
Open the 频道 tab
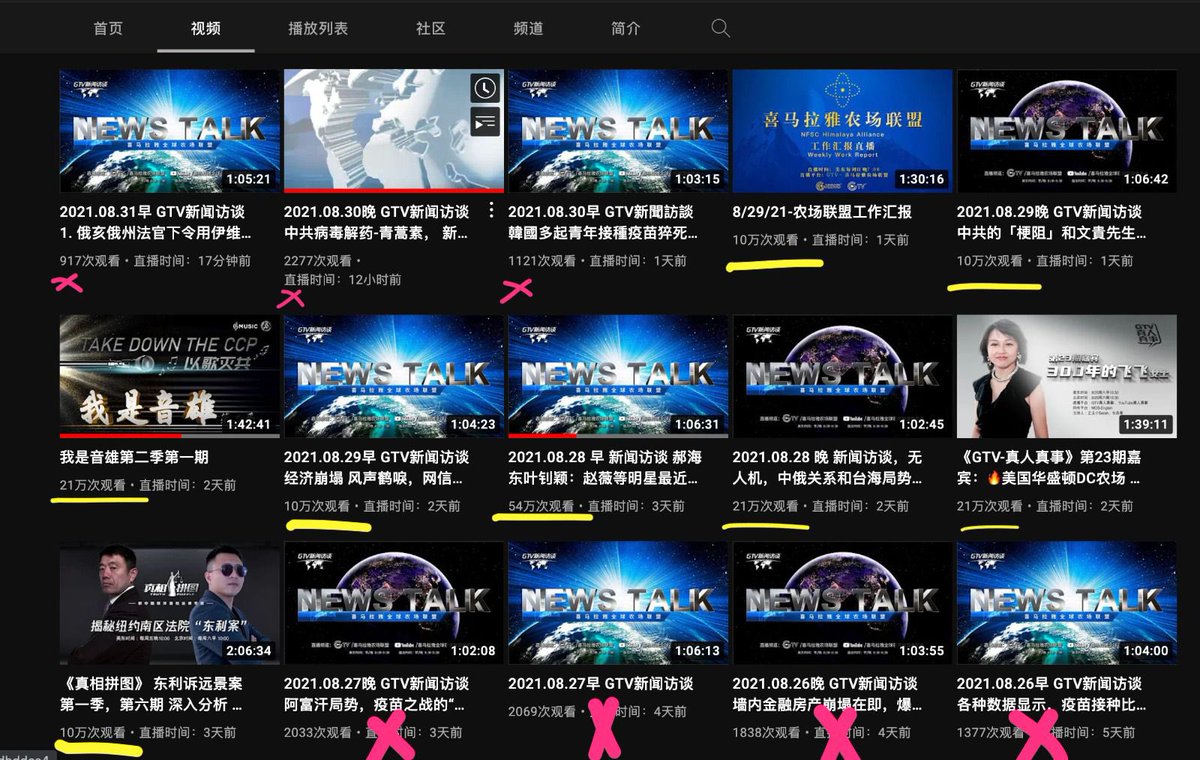(528, 28)
